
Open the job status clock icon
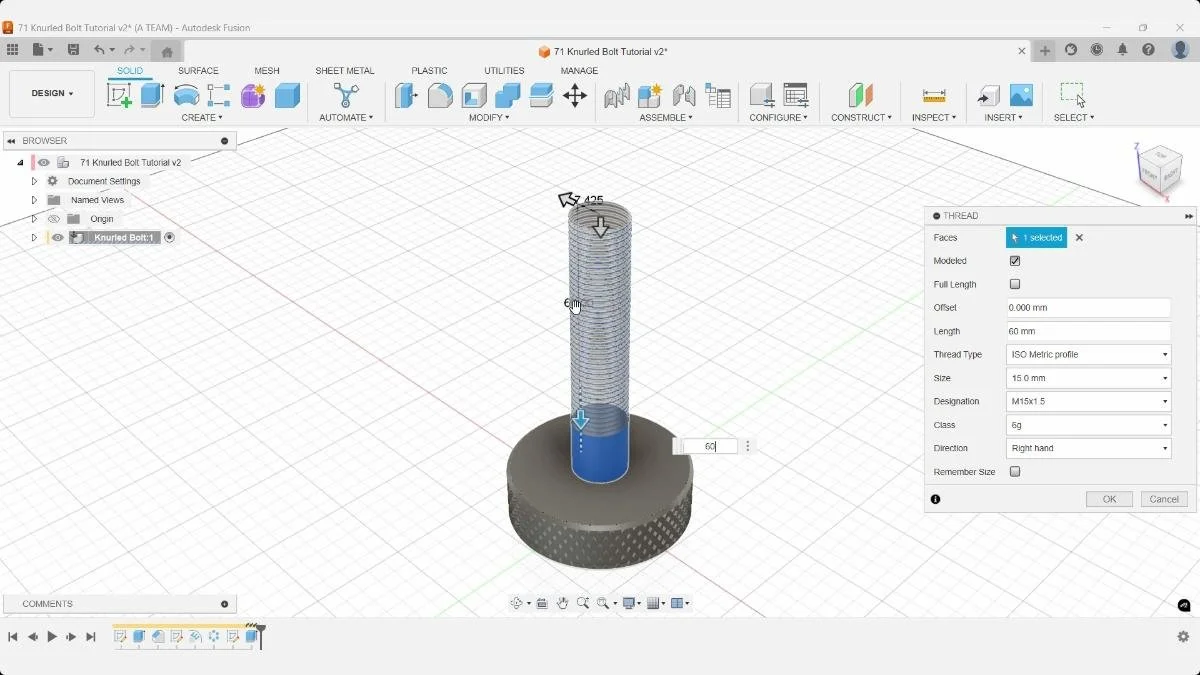pos(1097,50)
